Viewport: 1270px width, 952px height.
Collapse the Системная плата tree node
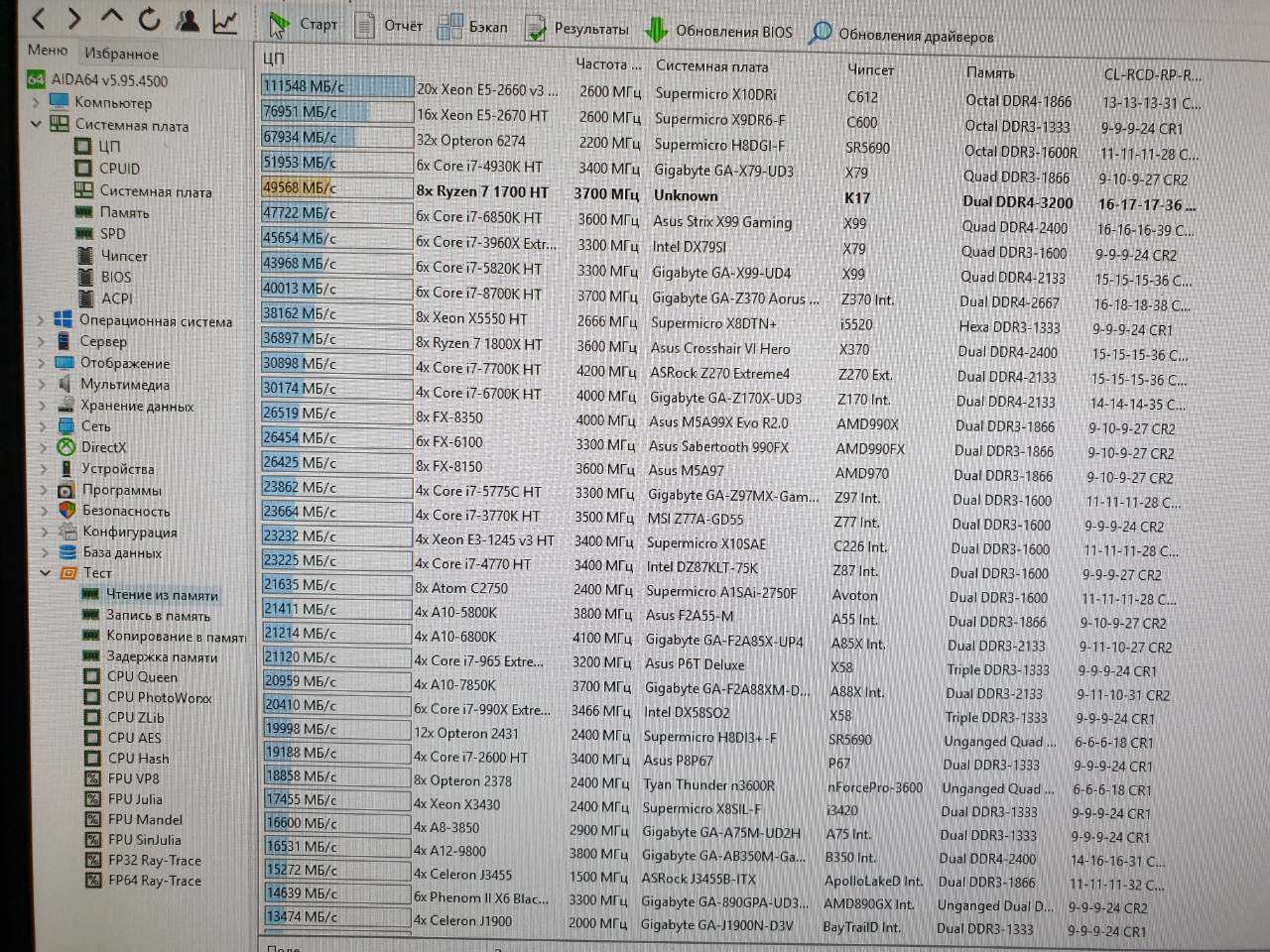coord(37,124)
